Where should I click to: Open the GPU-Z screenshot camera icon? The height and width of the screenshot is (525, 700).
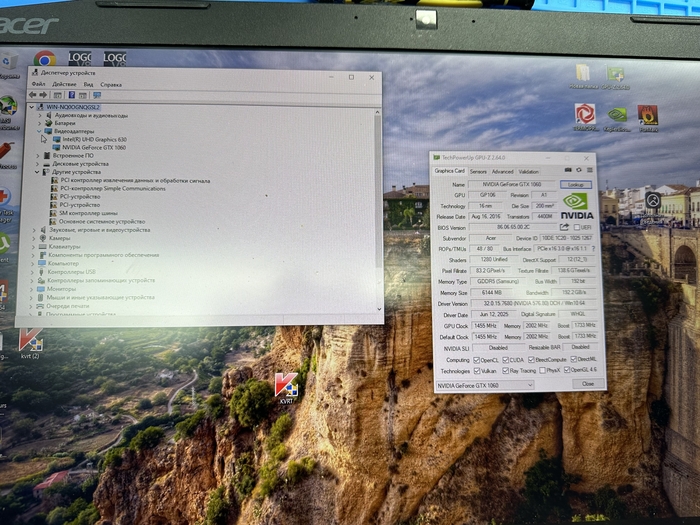(568, 170)
